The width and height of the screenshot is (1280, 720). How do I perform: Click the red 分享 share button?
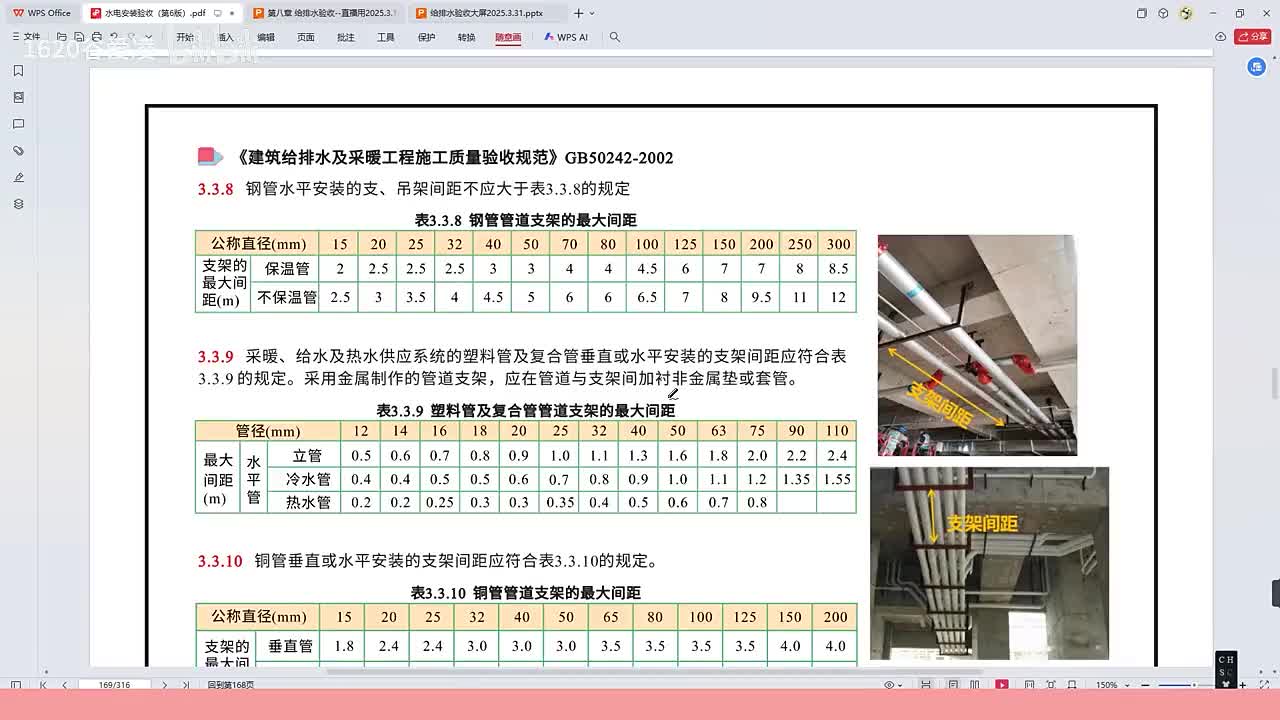point(1253,37)
